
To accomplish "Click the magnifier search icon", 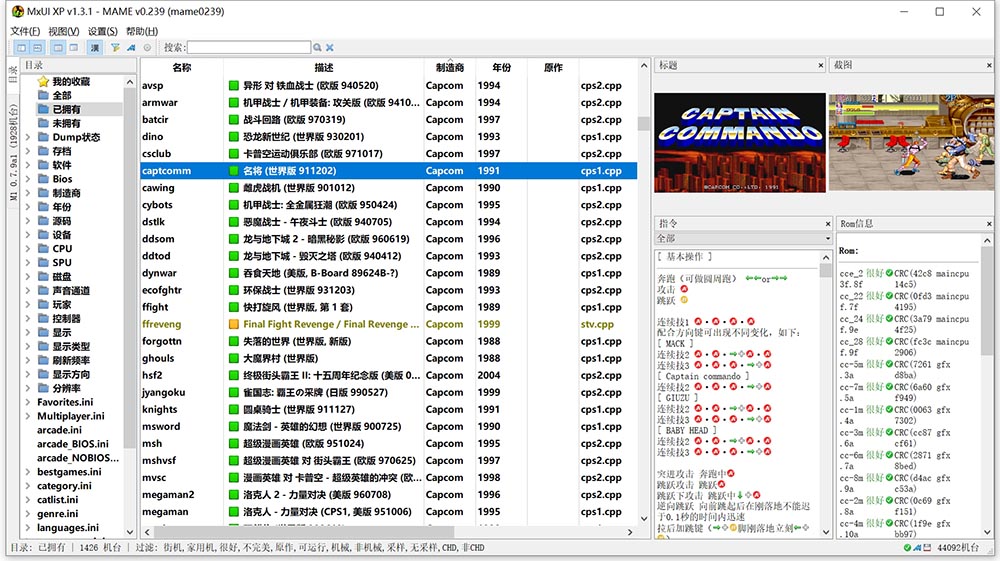I will pyautogui.click(x=317, y=48).
